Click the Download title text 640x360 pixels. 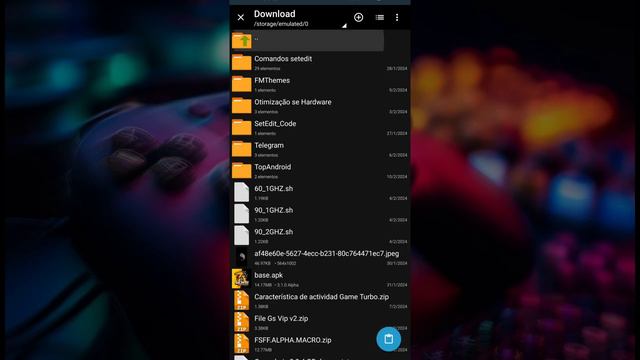[274, 14]
